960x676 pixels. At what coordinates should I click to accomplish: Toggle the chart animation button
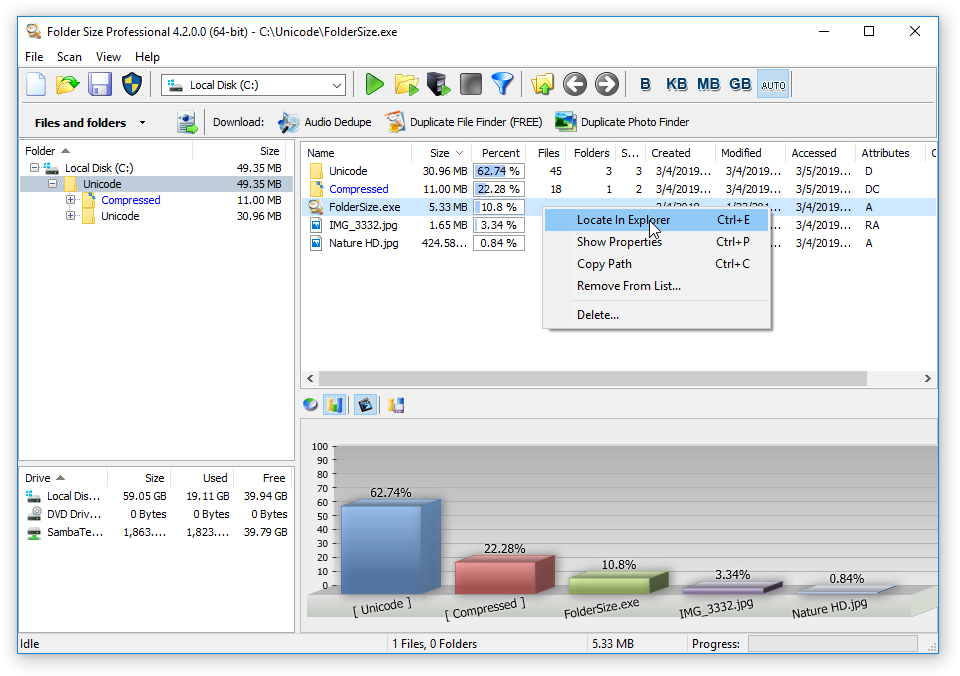[x=365, y=405]
